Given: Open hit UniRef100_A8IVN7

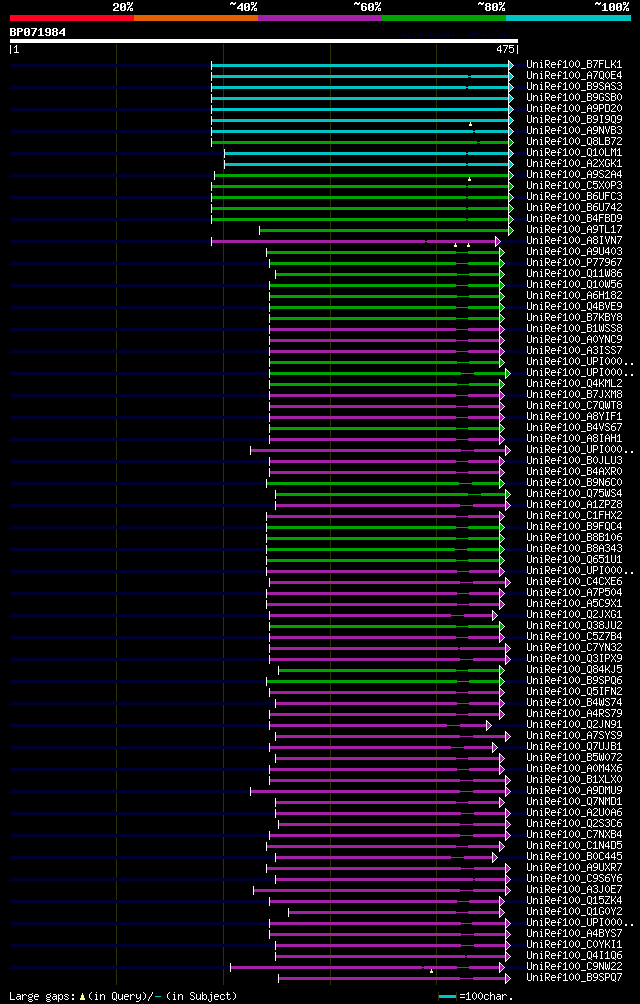Looking at the screenshot, I should tap(573, 241).
